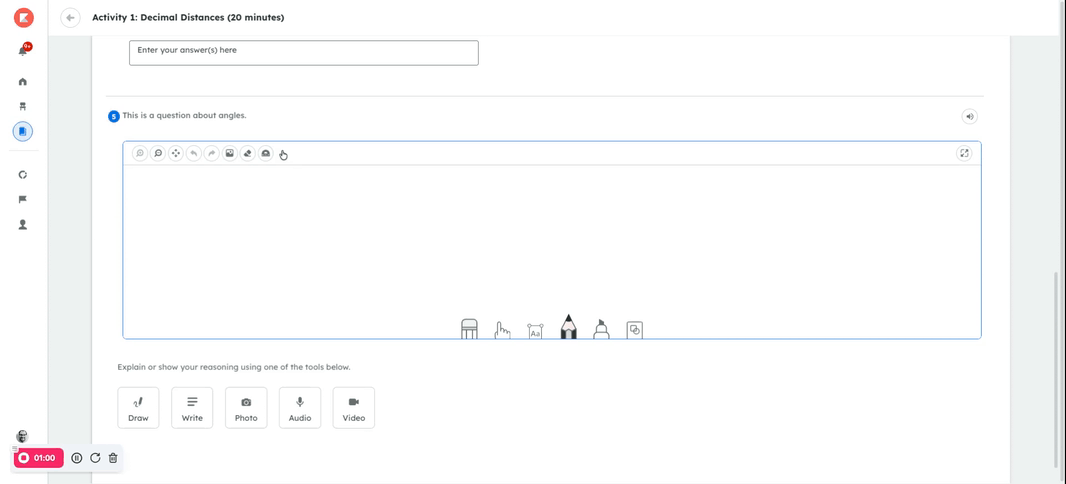The width and height of the screenshot is (1066, 484).
Task: Pick the text box tool at canvas bottom
Action: point(535,331)
